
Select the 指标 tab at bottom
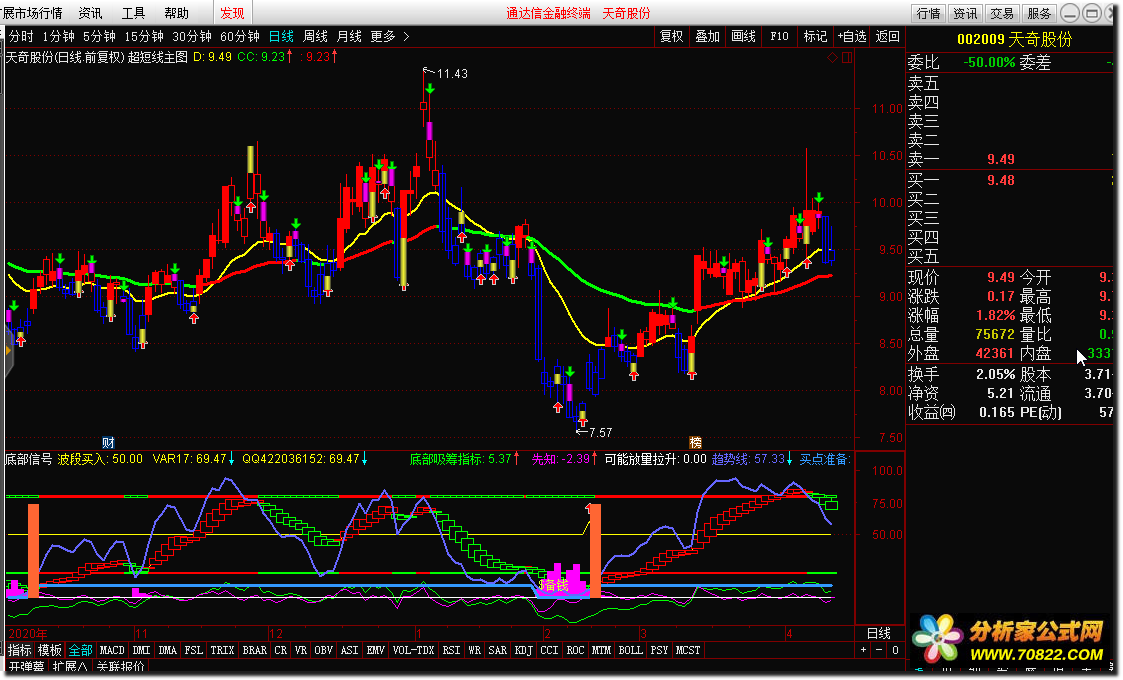(20, 650)
